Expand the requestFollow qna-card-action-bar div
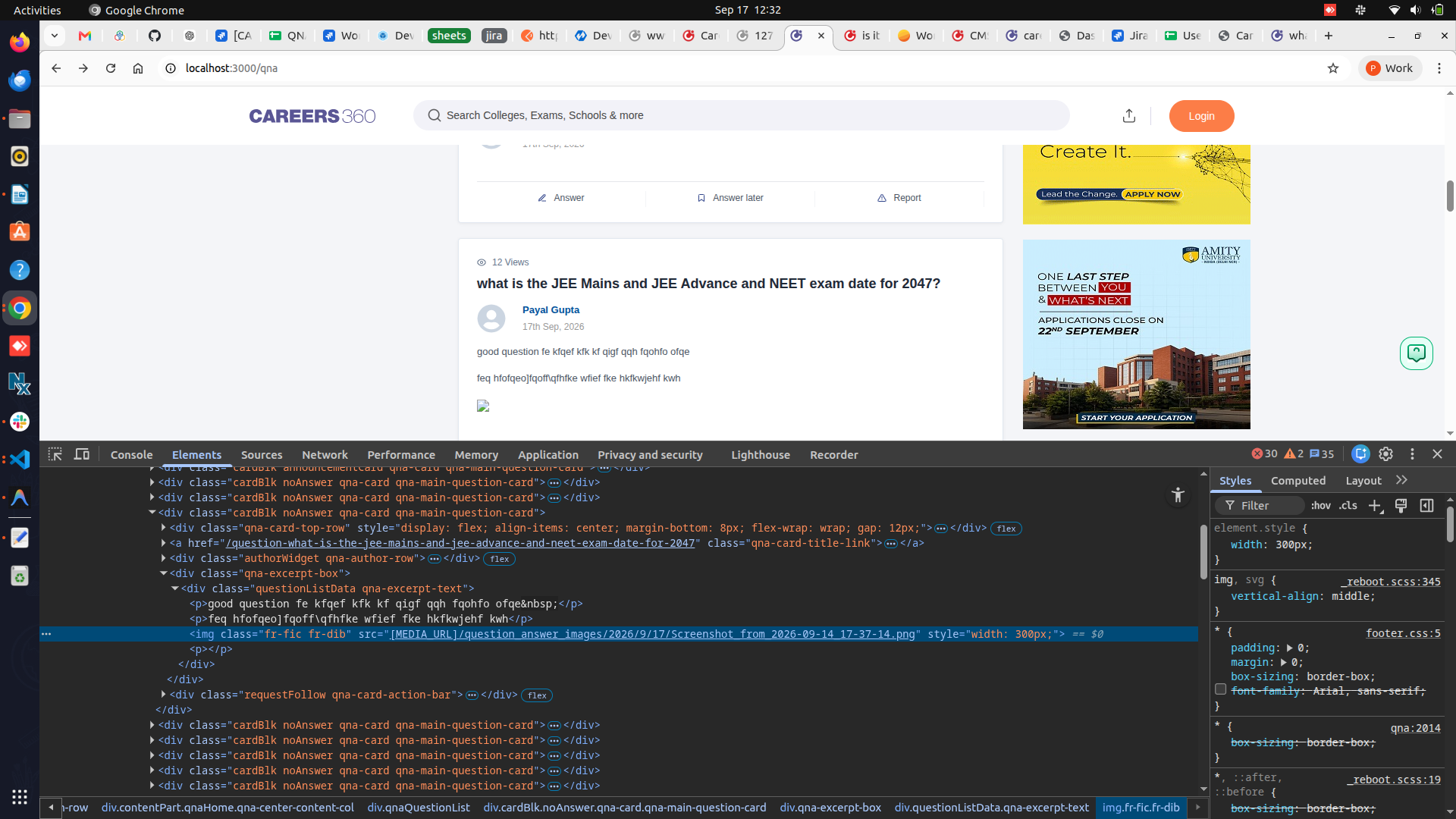Screen dimensions: 1456x819 [163, 695]
